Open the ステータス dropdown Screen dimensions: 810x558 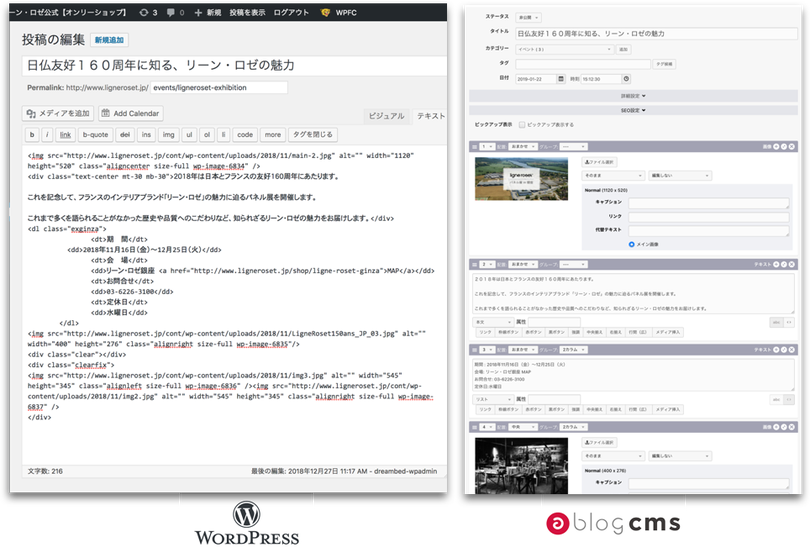click(528, 18)
